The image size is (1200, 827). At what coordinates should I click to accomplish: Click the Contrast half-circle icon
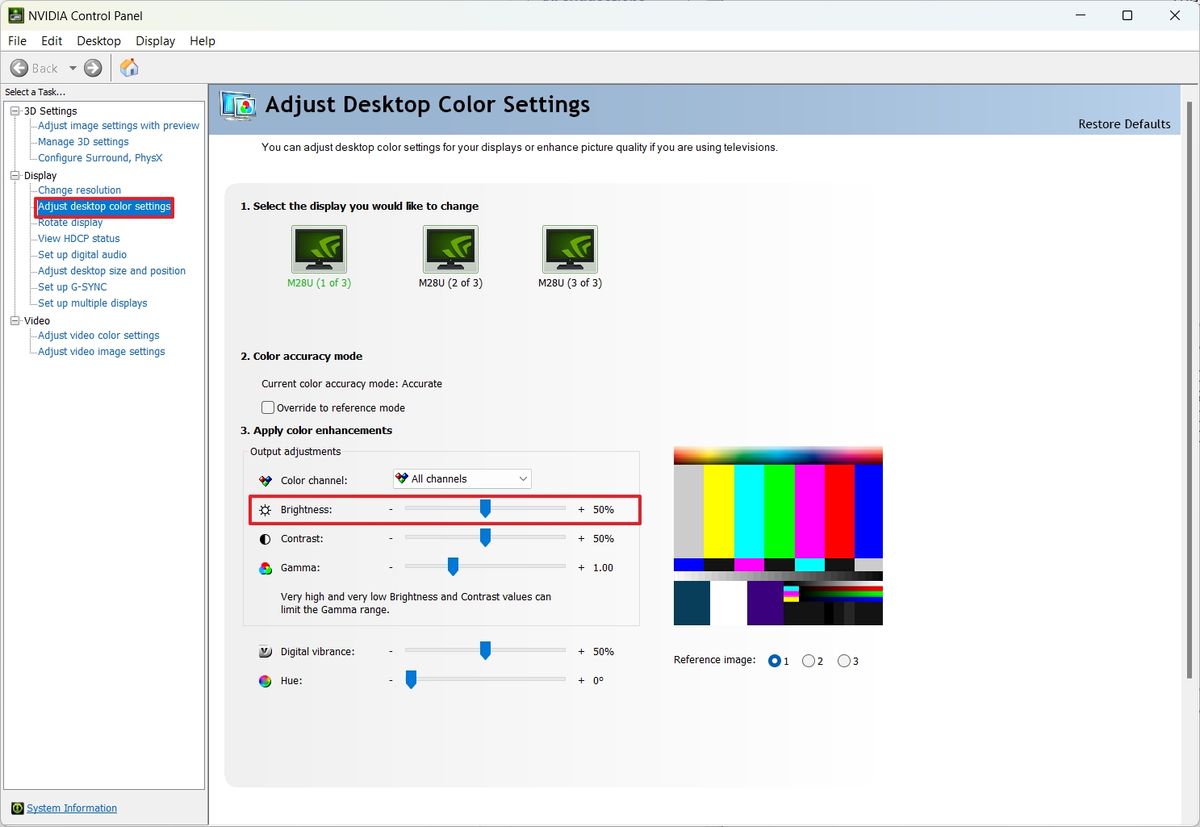264,538
